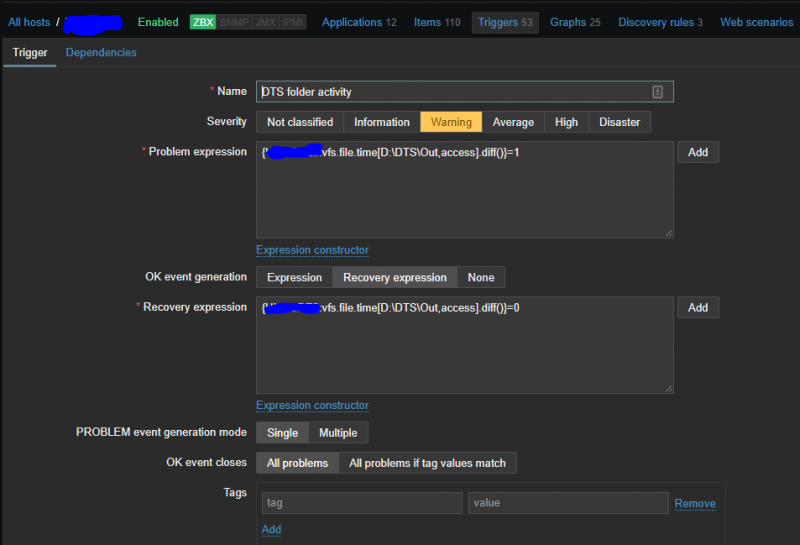Choose Multiple PROBLEM event generation mode
The height and width of the screenshot is (545, 800).
click(x=338, y=433)
